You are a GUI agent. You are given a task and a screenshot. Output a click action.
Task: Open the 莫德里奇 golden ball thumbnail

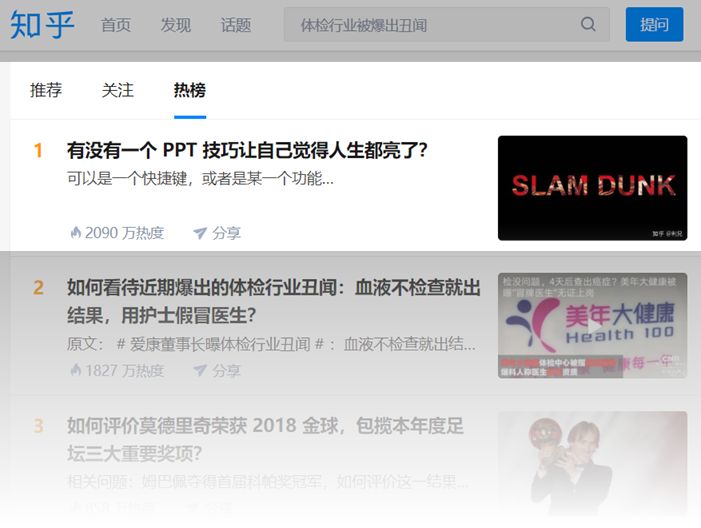592,464
